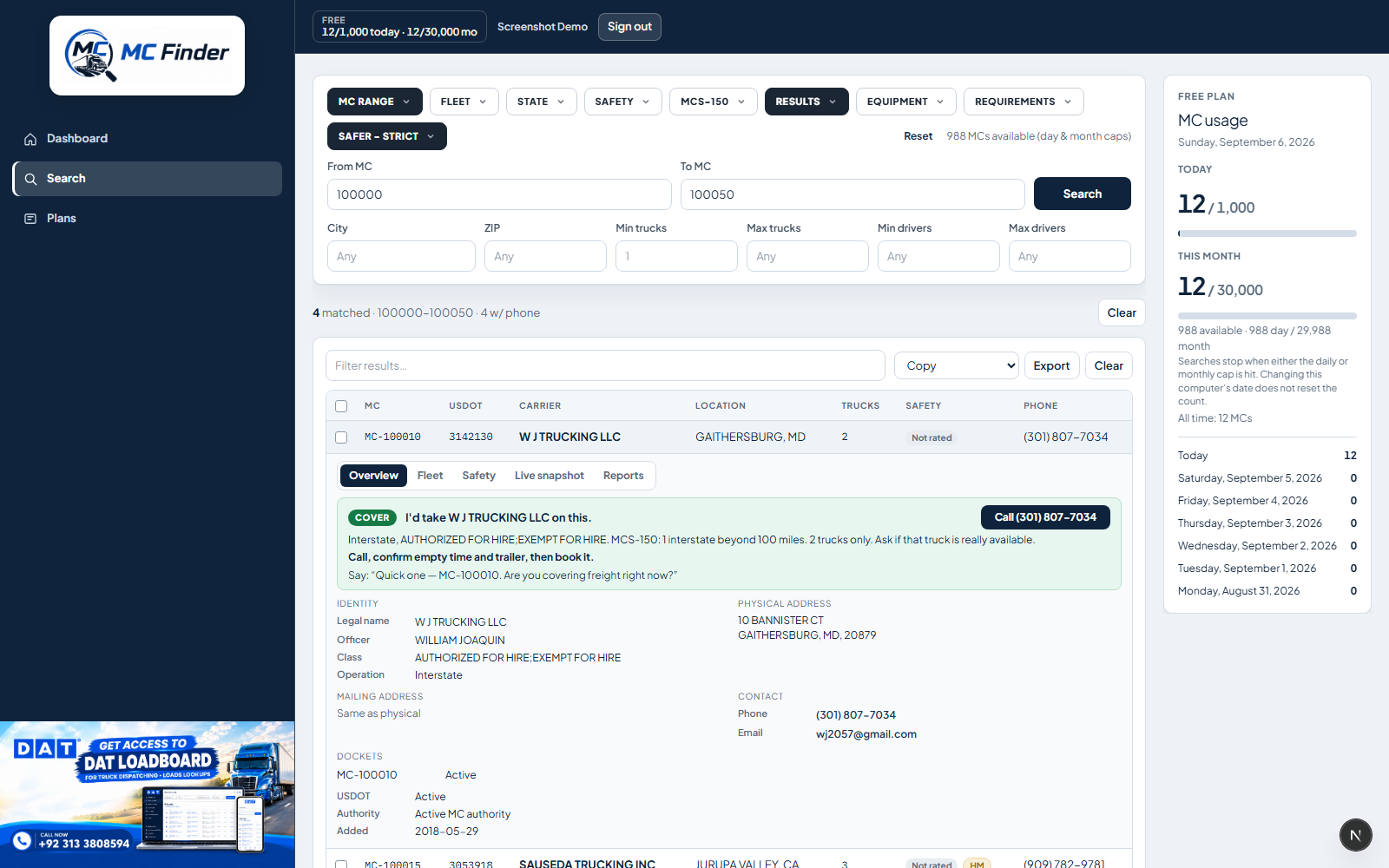1389x868 pixels.
Task: Open Plans from the sidebar
Action: (147, 219)
